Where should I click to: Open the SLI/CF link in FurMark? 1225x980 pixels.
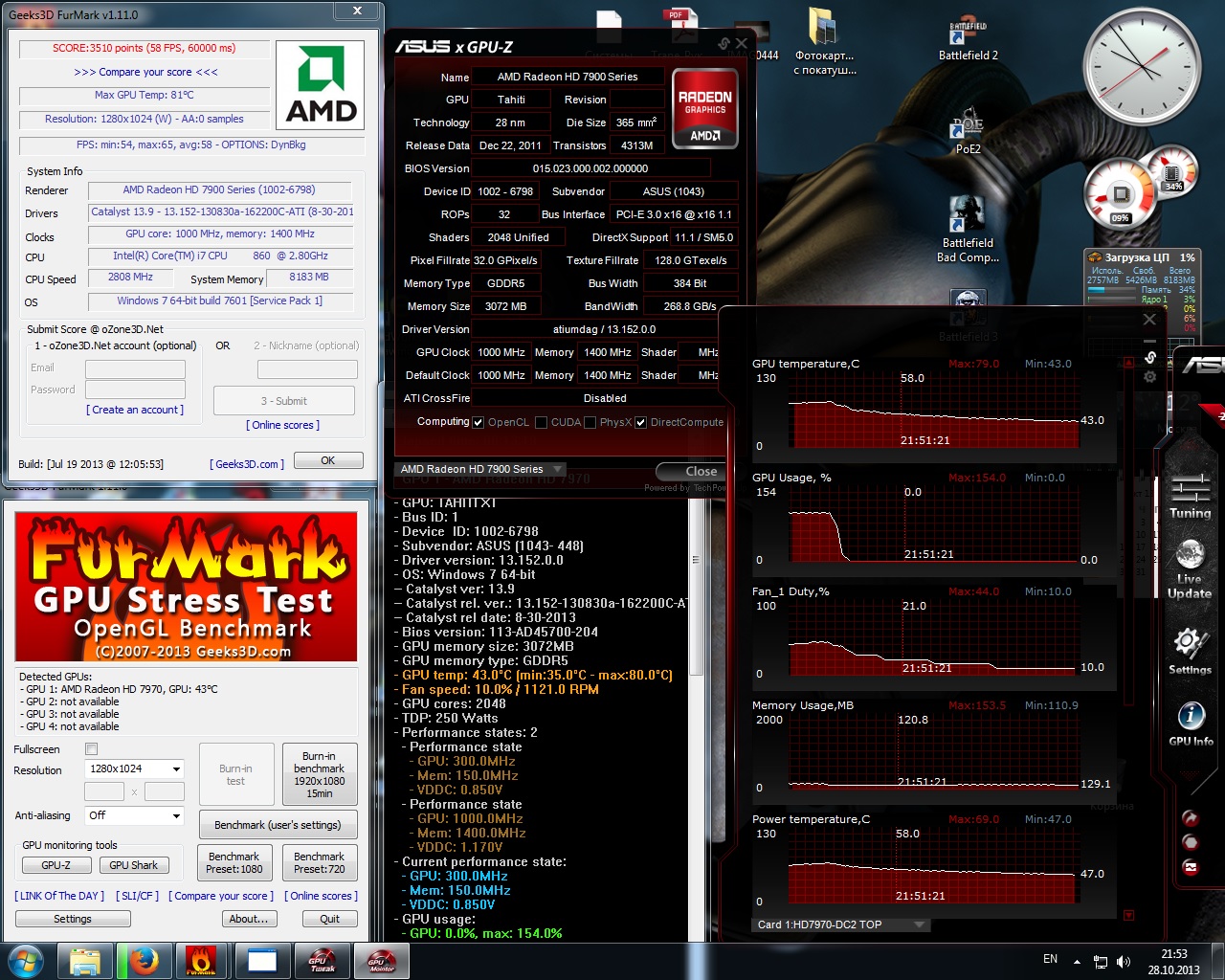pos(137,896)
